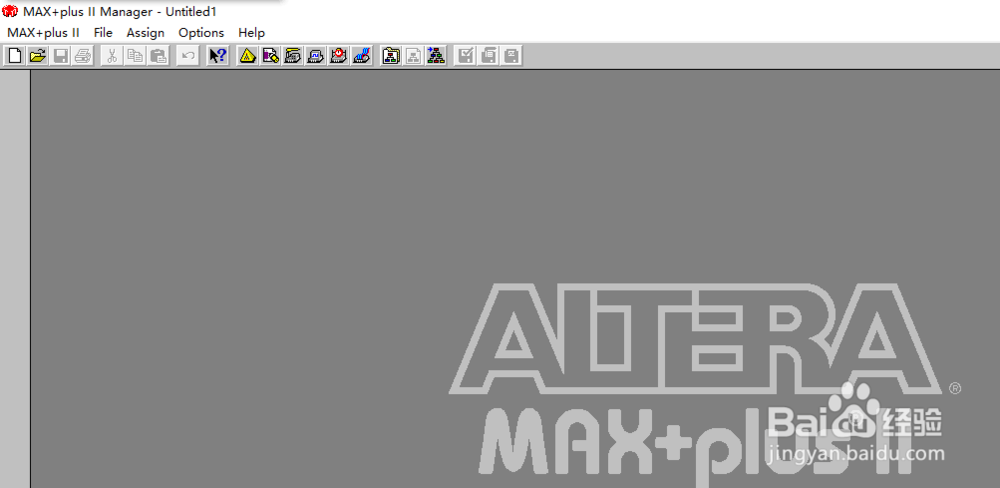The width and height of the screenshot is (1000, 488).
Task: Open the File menu
Action: 103,33
